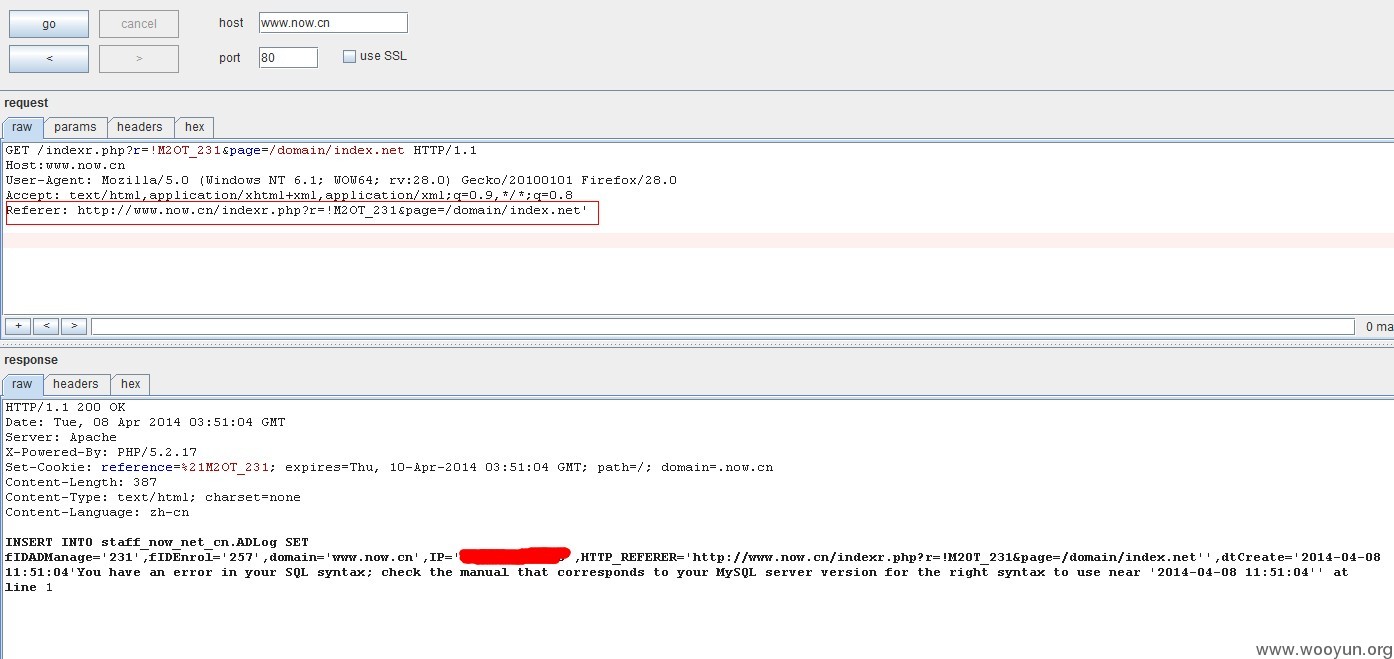Switch to the request hex tab

click(x=194, y=127)
